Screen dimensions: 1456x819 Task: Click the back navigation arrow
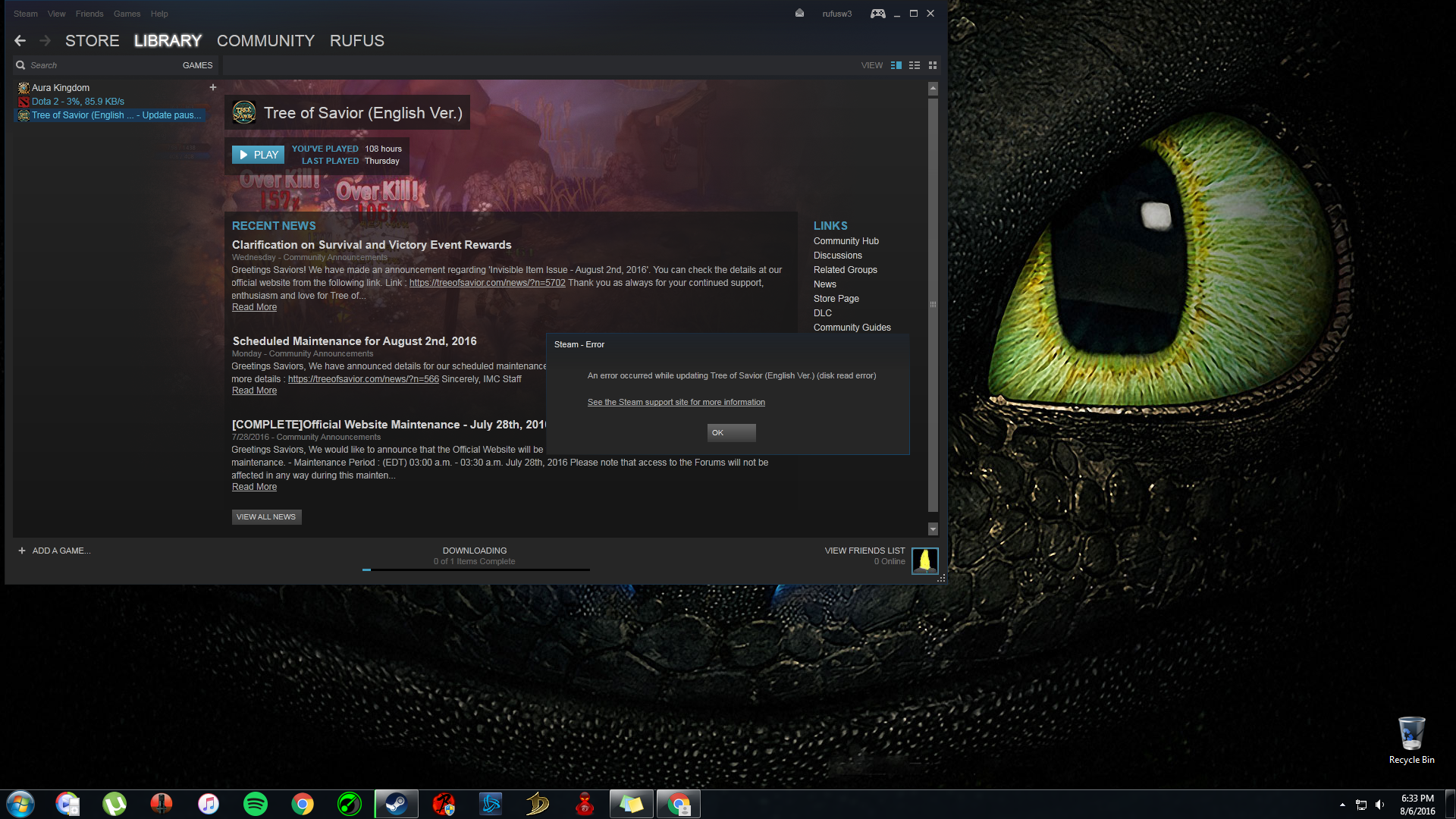(x=20, y=41)
